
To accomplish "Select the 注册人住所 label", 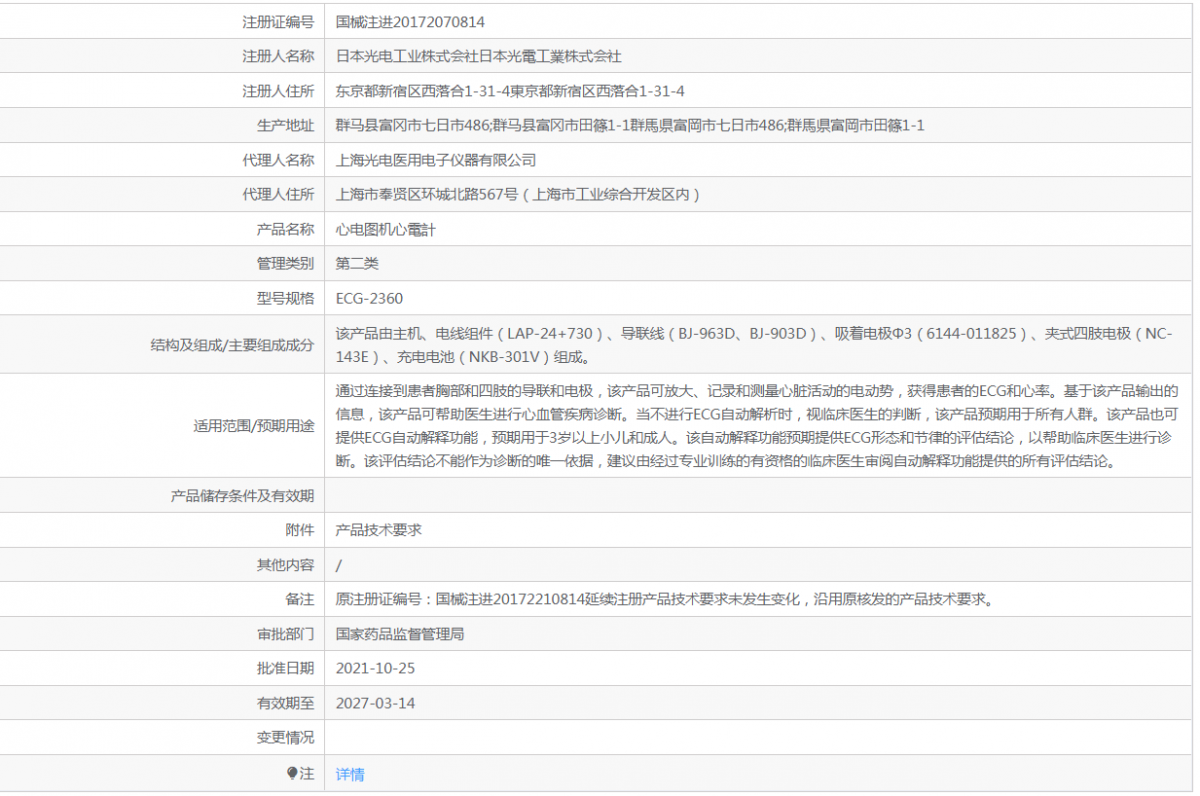I will 278,91.
